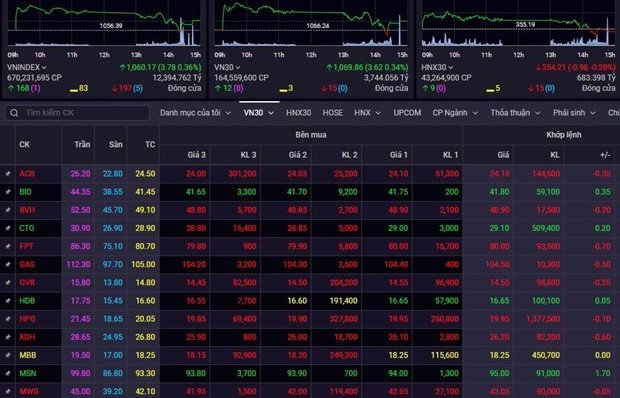Open Phái sinh derivatives dropdown

click(x=574, y=113)
